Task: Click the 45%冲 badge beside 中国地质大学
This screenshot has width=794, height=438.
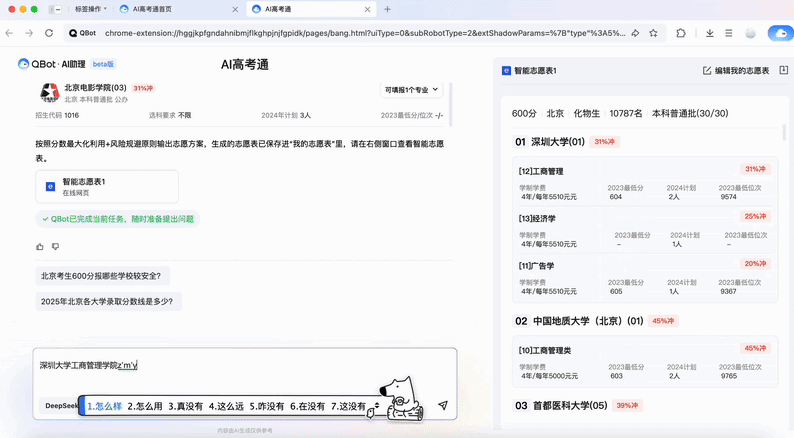Action: pyautogui.click(x=663, y=321)
